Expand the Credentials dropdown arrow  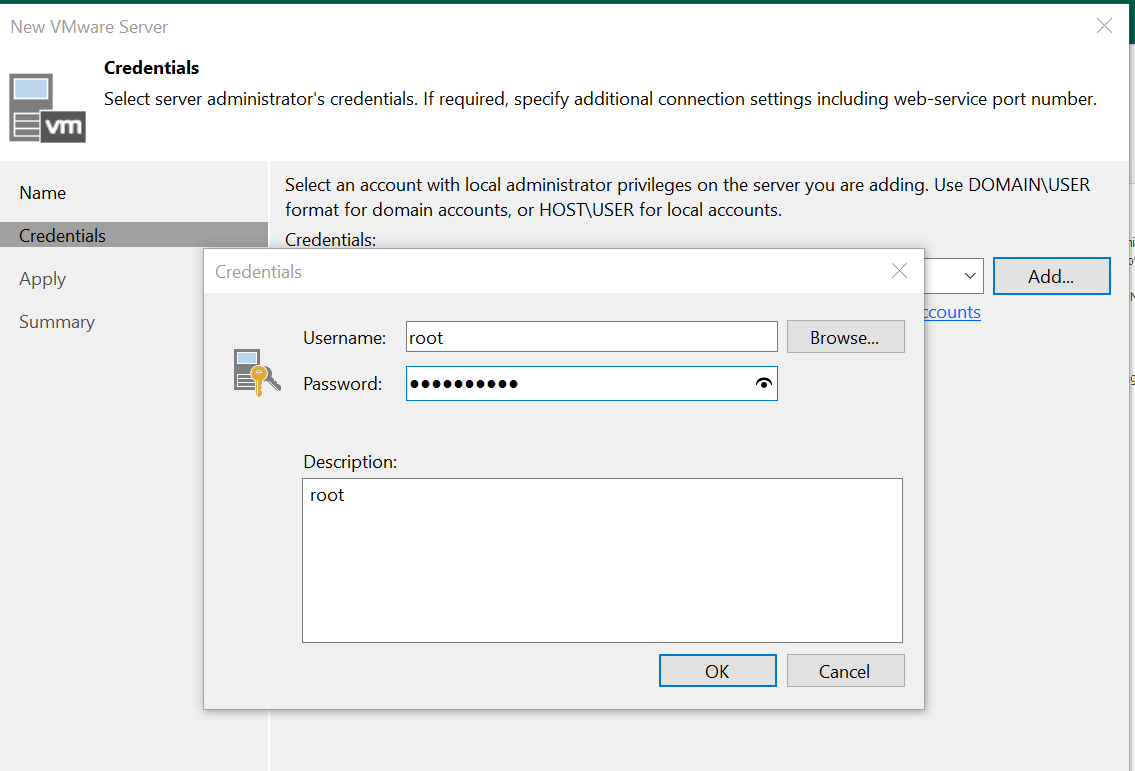pos(969,277)
